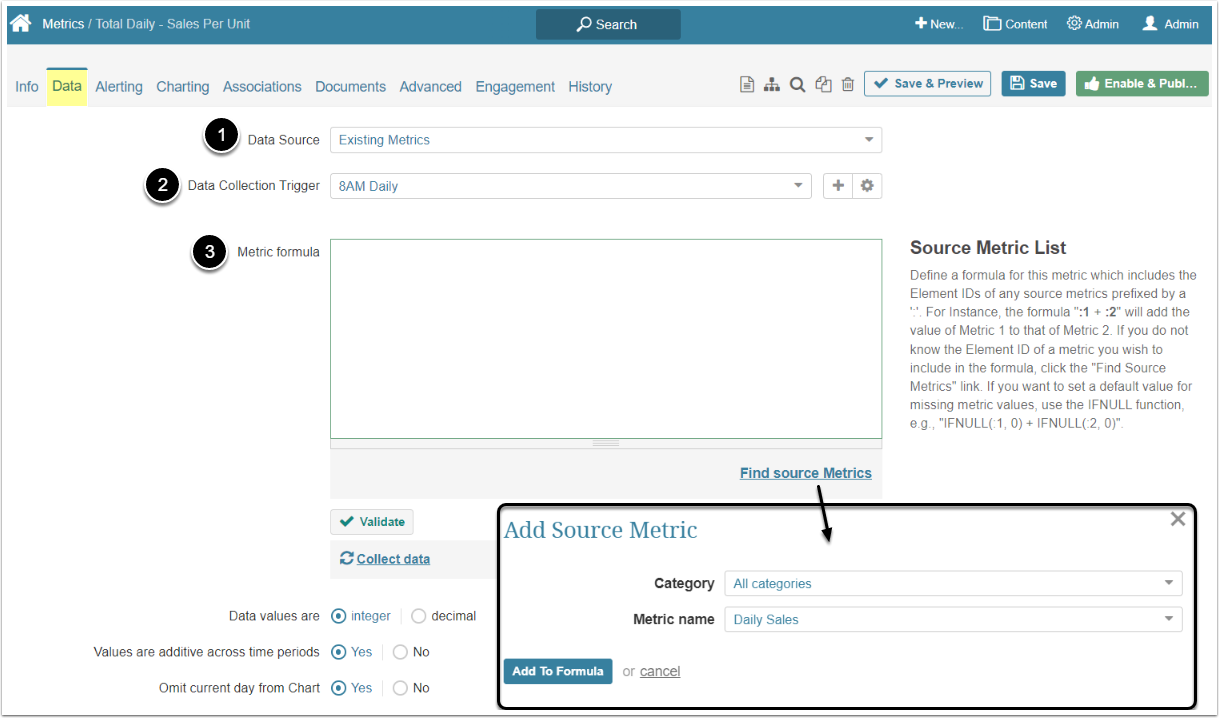The width and height of the screenshot is (1219, 718).
Task: Click the magnifier icon in toolbar
Action: (797, 85)
